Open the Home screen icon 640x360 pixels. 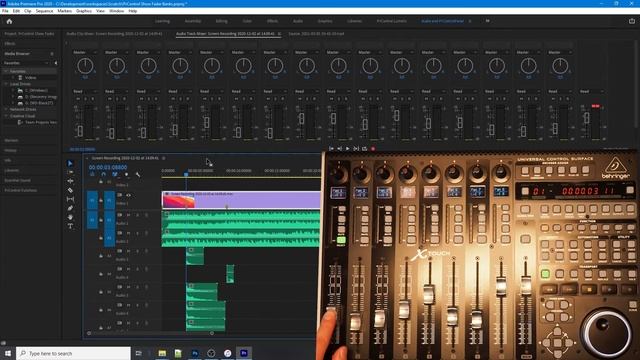point(9,21)
